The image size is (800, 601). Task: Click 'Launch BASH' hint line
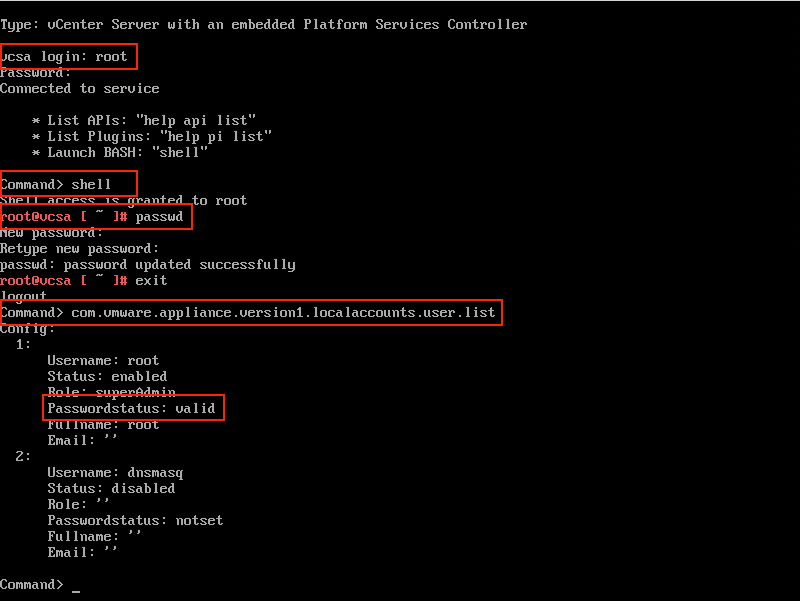point(119,153)
